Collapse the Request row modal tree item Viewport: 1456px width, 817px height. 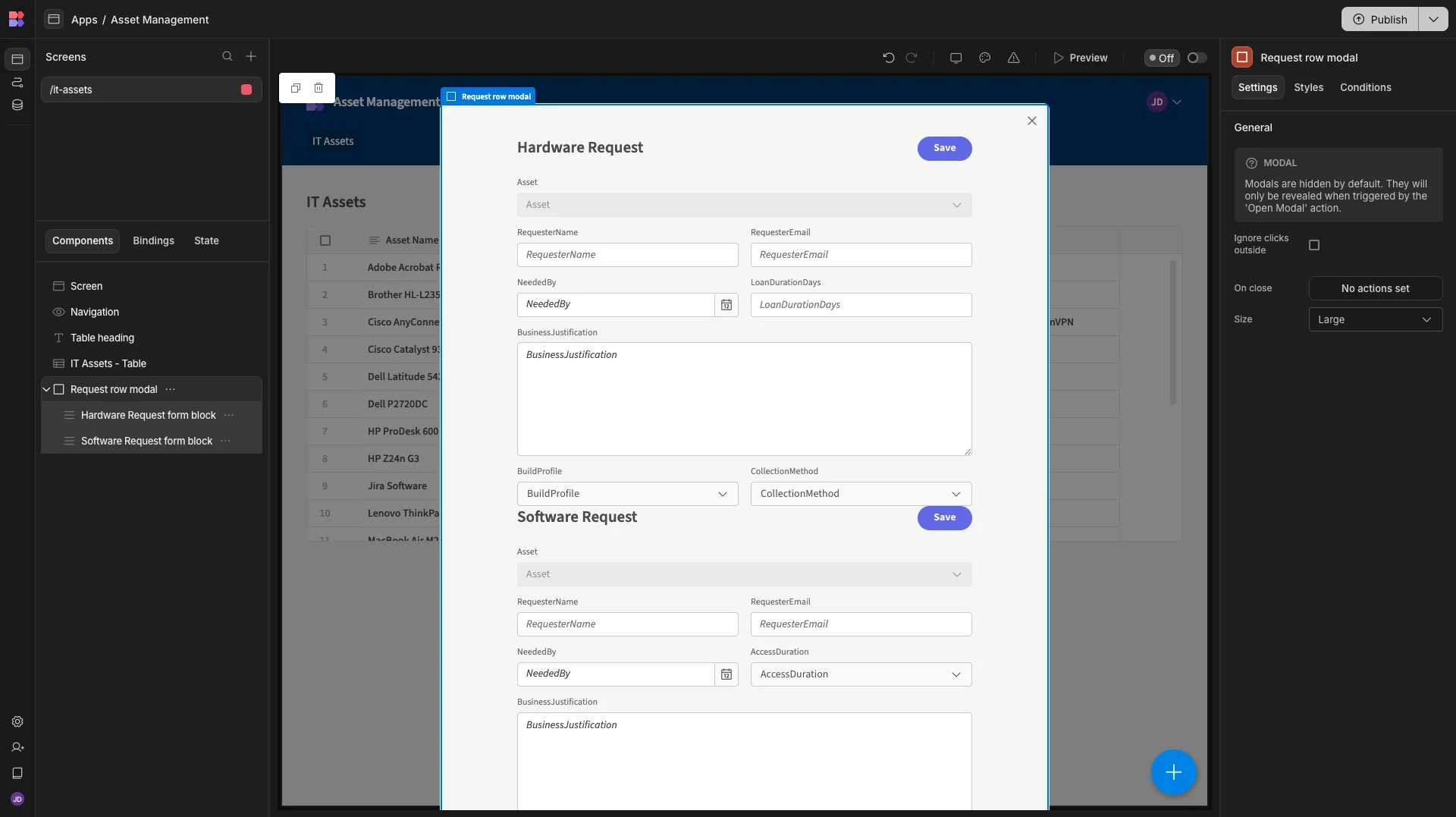click(x=46, y=389)
